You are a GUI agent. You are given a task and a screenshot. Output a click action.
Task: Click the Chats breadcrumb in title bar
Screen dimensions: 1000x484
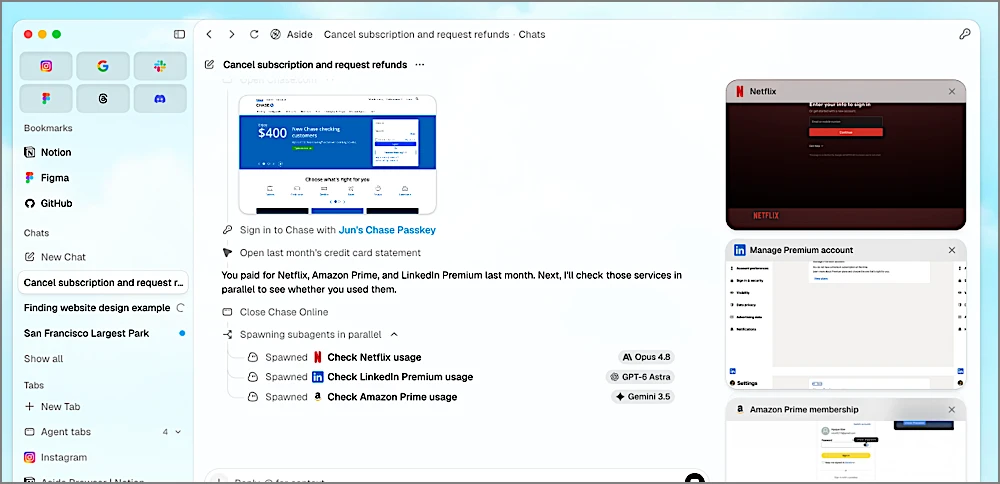[x=532, y=34]
